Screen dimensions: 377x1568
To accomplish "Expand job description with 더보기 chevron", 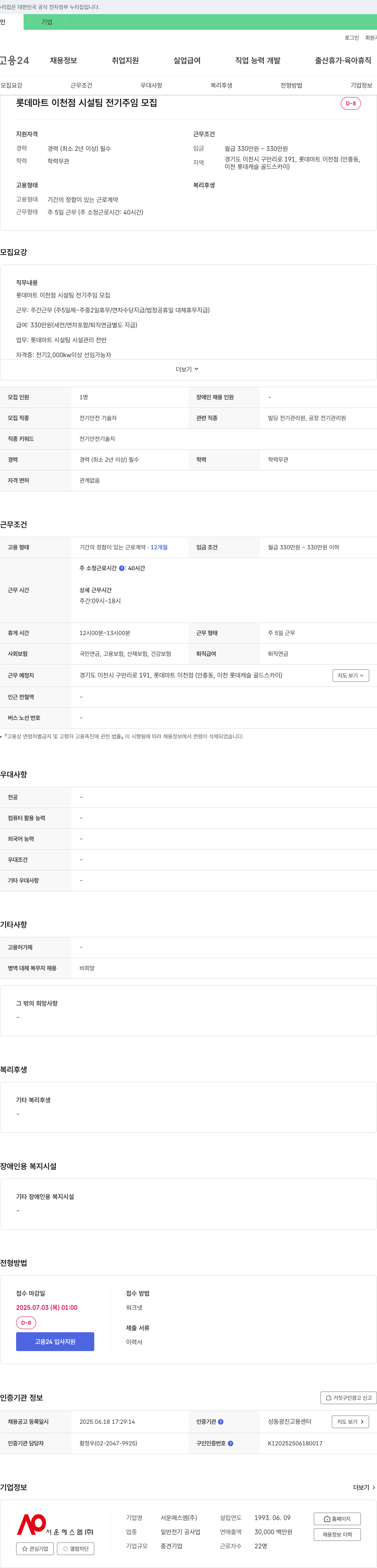I will pos(188,369).
